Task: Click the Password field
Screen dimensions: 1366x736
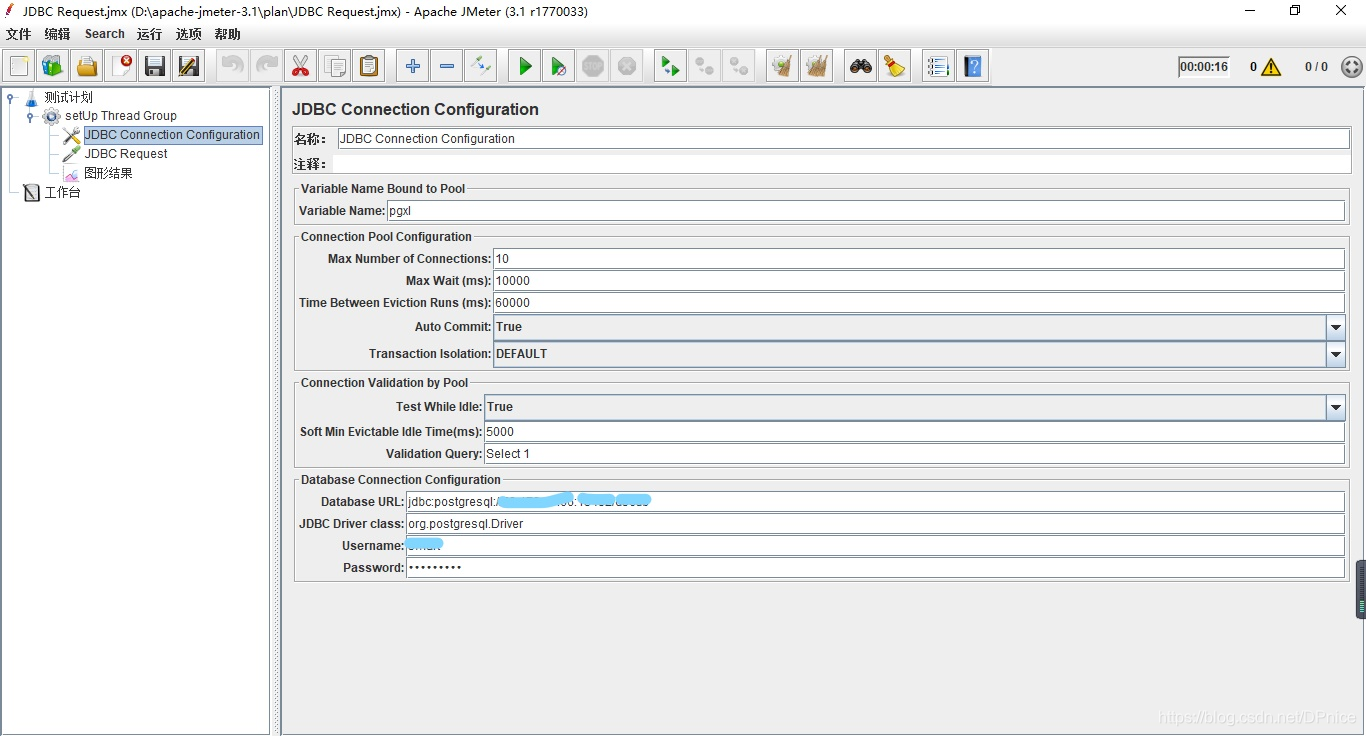Action: pyautogui.click(x=876, y=568)
